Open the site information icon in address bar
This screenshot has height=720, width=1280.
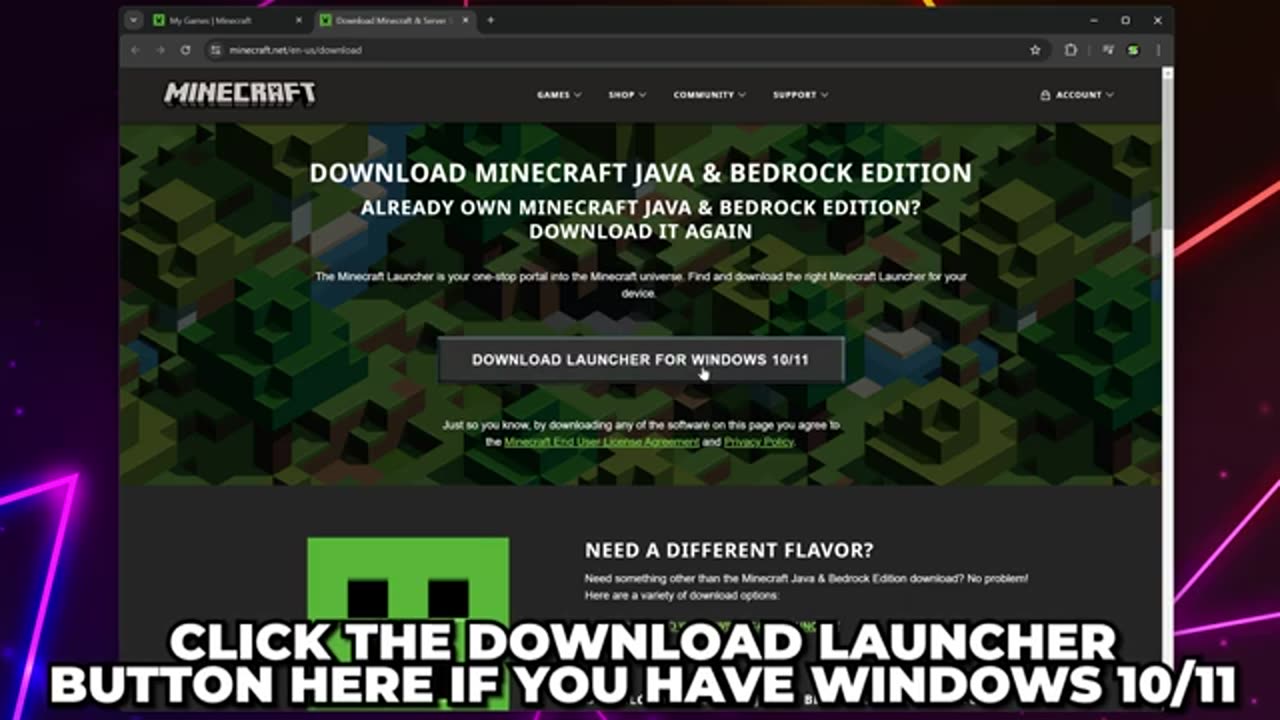click(215, 50)
